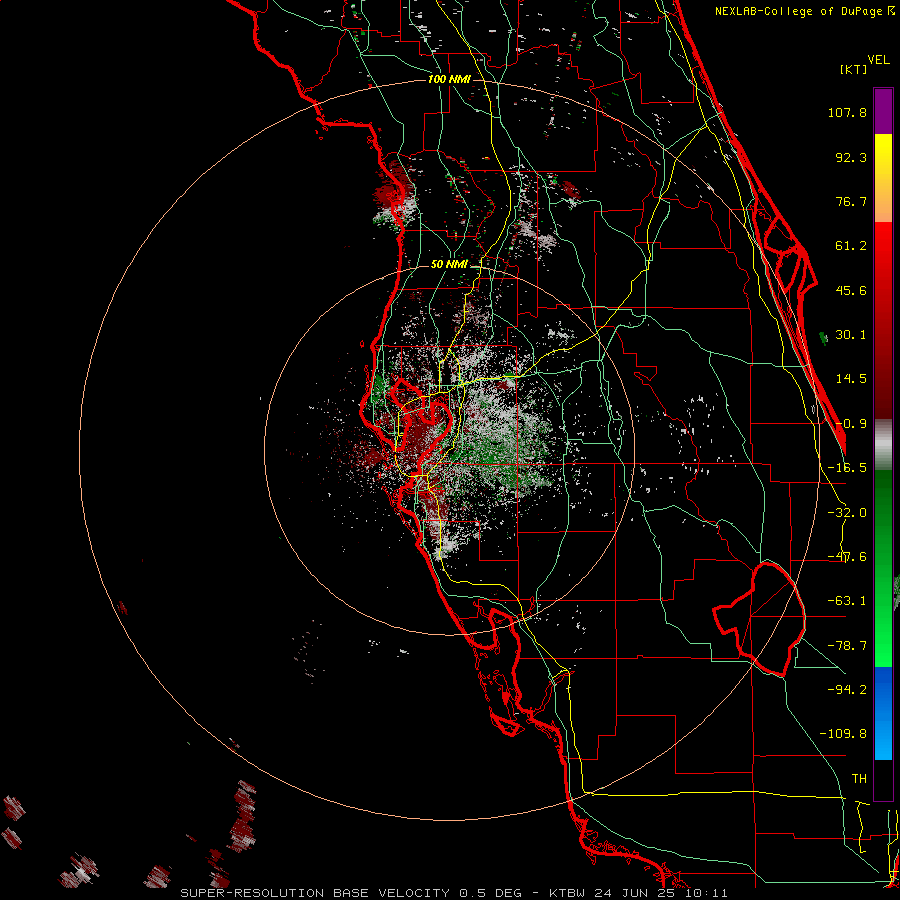Viewport: 900px width, 900px height.
Task: Click the VEL legend title
Action: pyautogui.click(x=879, y=60)
